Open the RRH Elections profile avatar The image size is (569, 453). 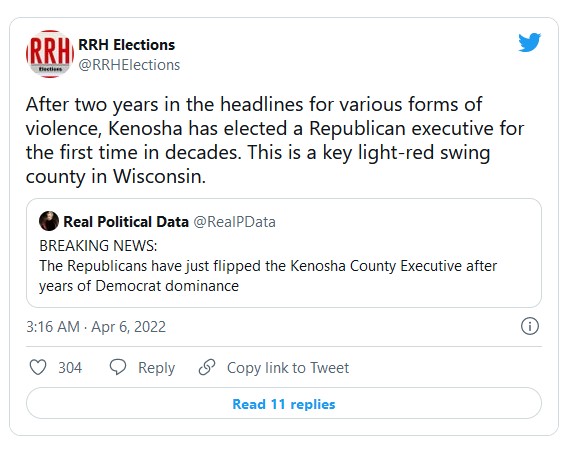50,54
